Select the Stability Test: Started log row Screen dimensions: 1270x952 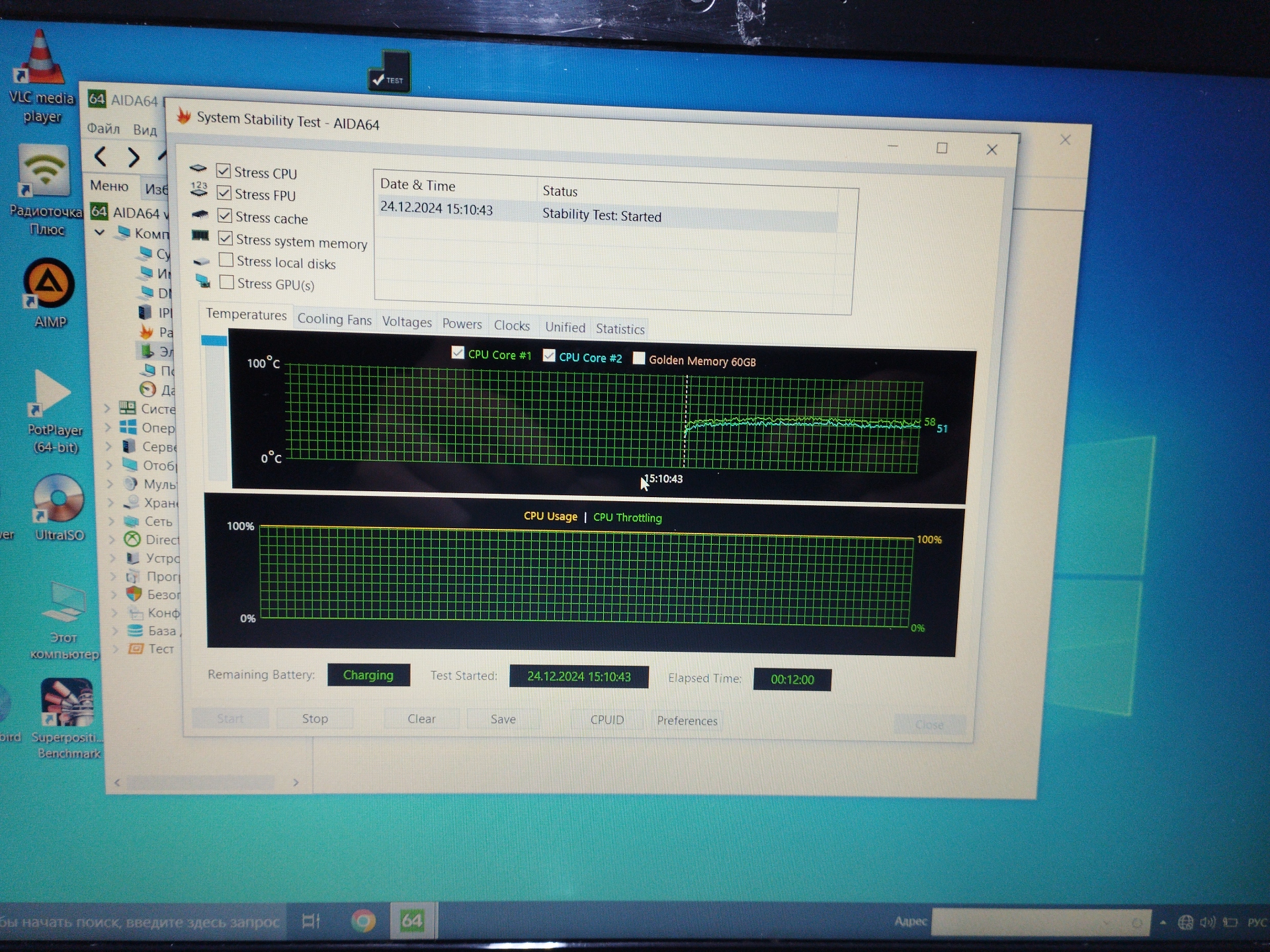(x=609, y=213)
